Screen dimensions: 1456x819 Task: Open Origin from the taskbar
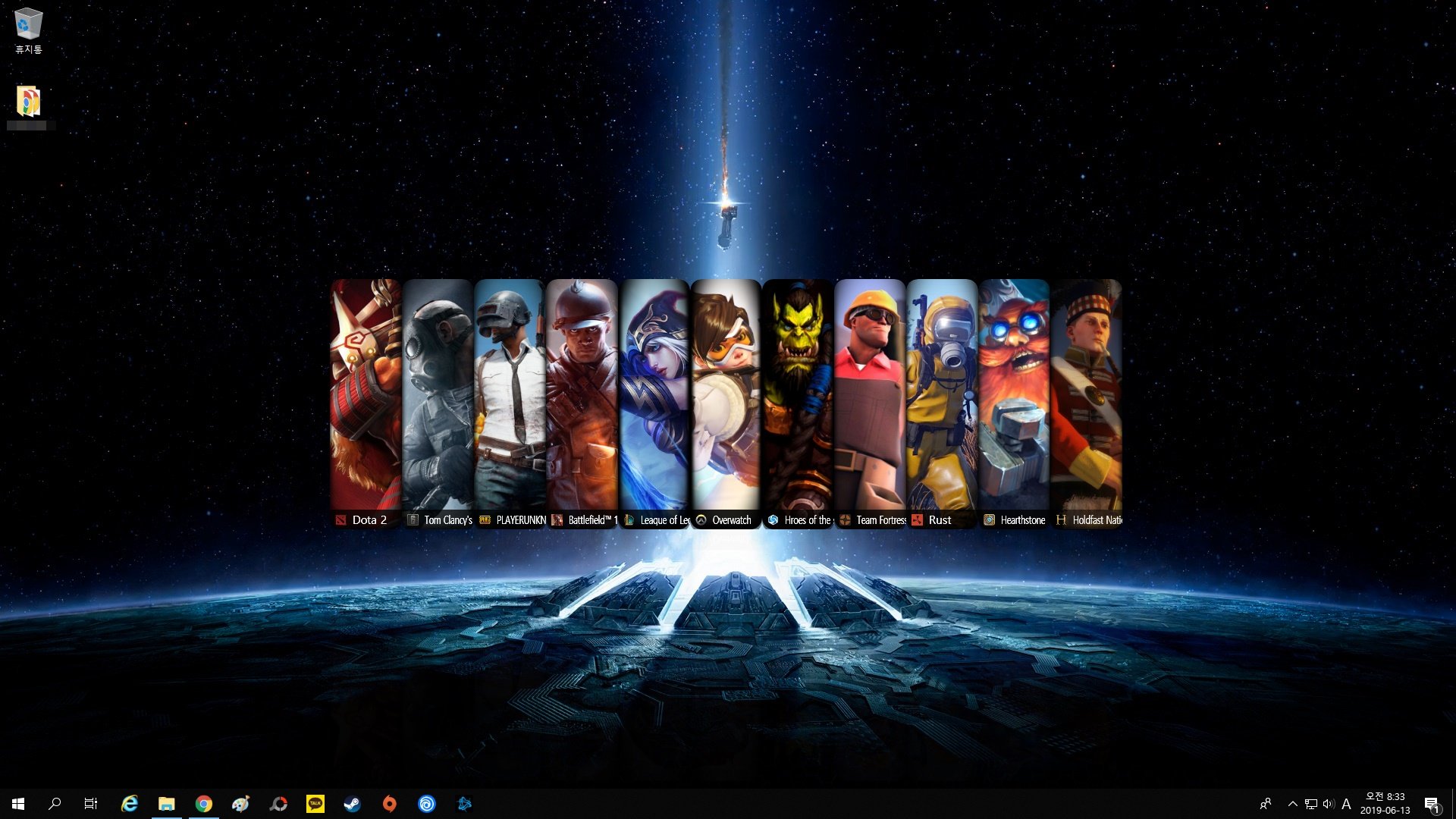[x=390, y=804]
